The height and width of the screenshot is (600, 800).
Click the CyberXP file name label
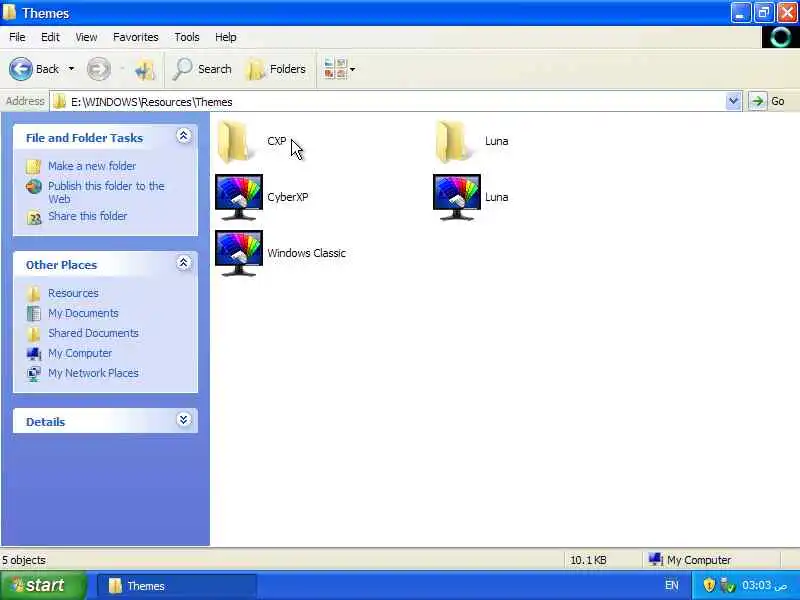click(x=288, y=197)
